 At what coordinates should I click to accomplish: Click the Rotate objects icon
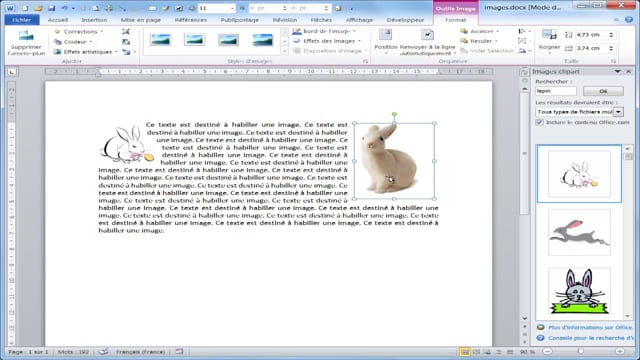pos(524,51)
